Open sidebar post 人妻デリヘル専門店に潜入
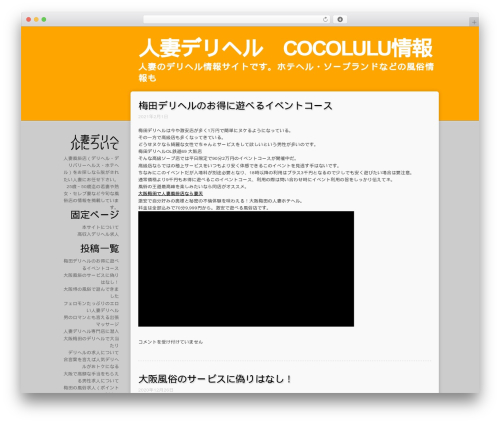The height and width of the screenshot is (423, 500). coord(91,331)
